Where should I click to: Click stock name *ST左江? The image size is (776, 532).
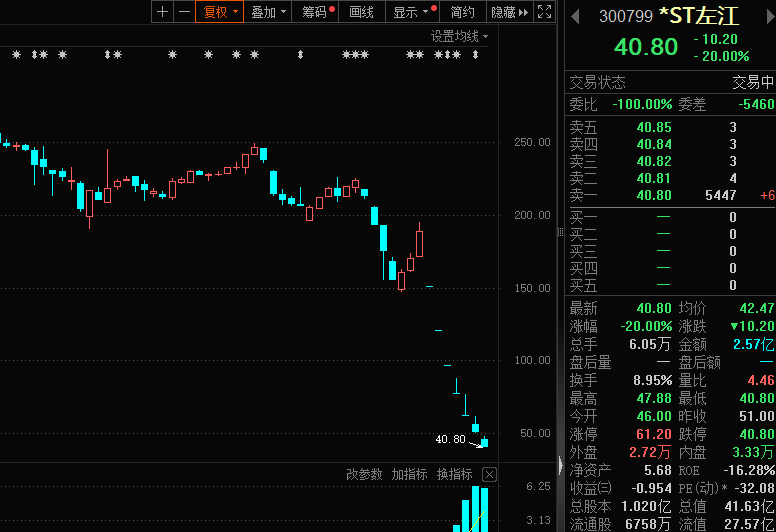point(699,16)
